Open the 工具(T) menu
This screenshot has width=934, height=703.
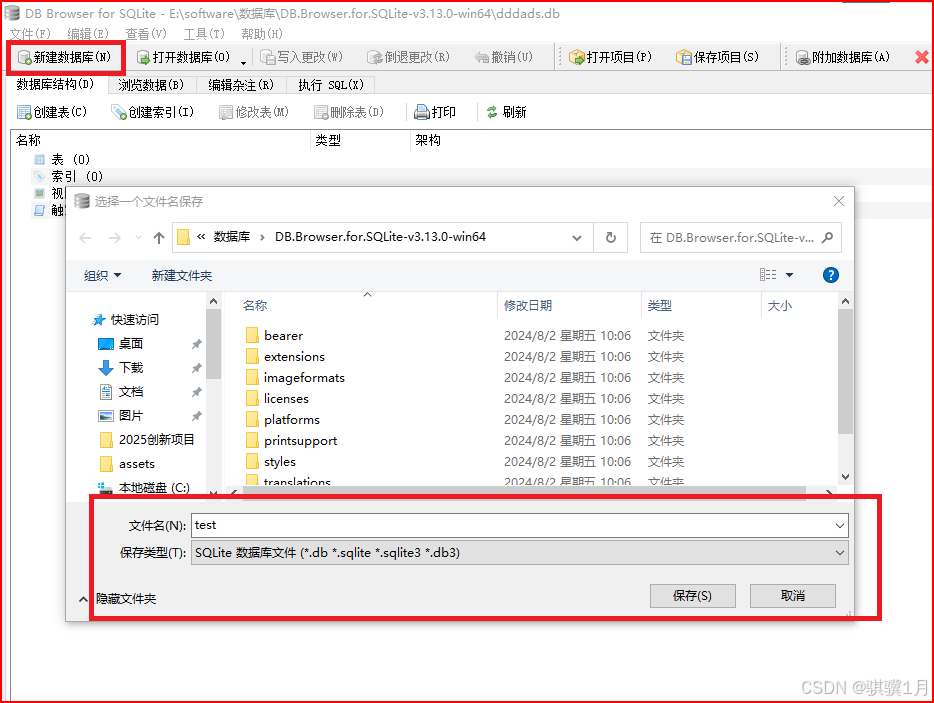click(204, 34)
